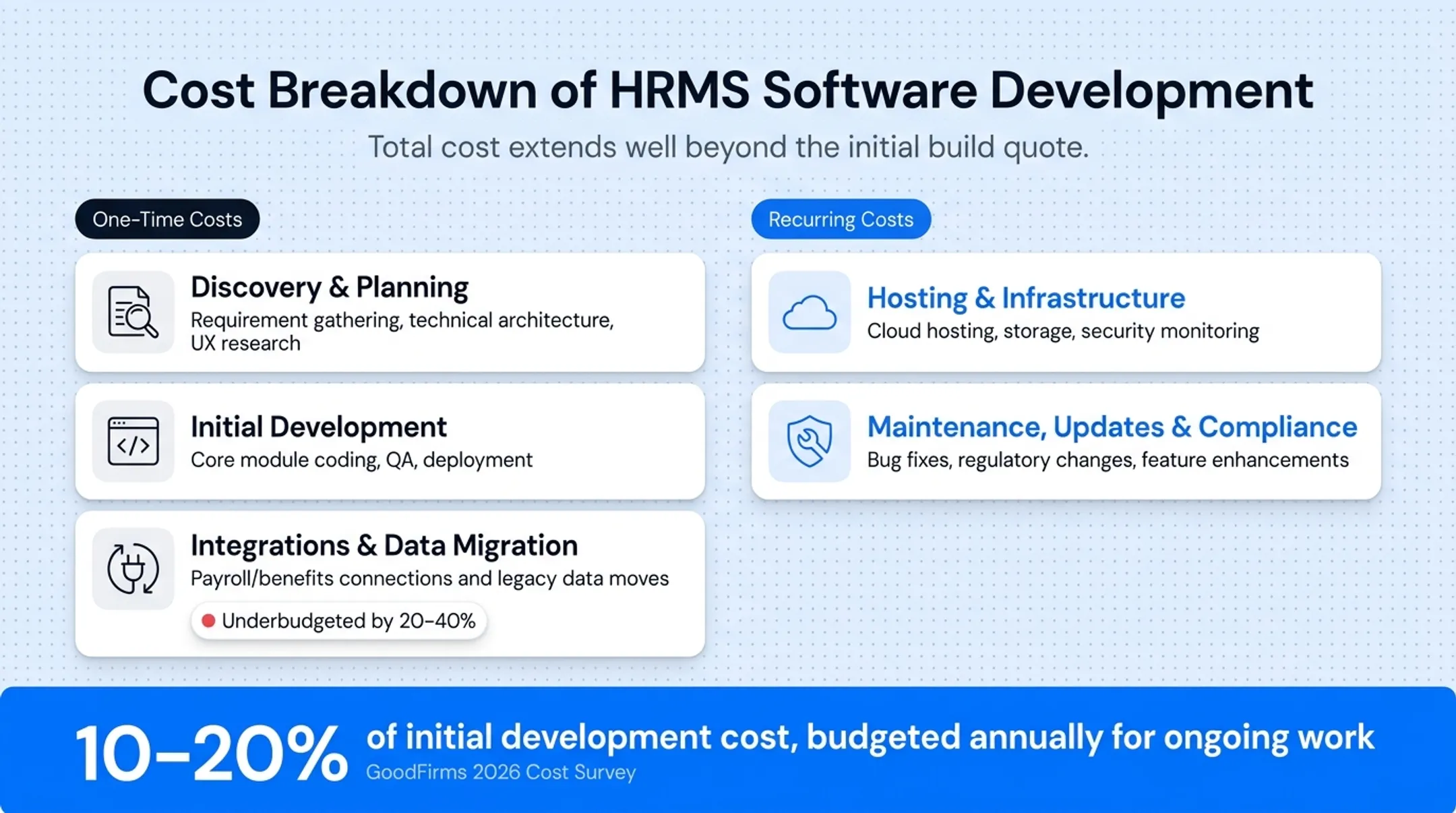Click the shield wrench icon beside Maintenance
This screenshot has width=1456, height=813.
[810, 442]
